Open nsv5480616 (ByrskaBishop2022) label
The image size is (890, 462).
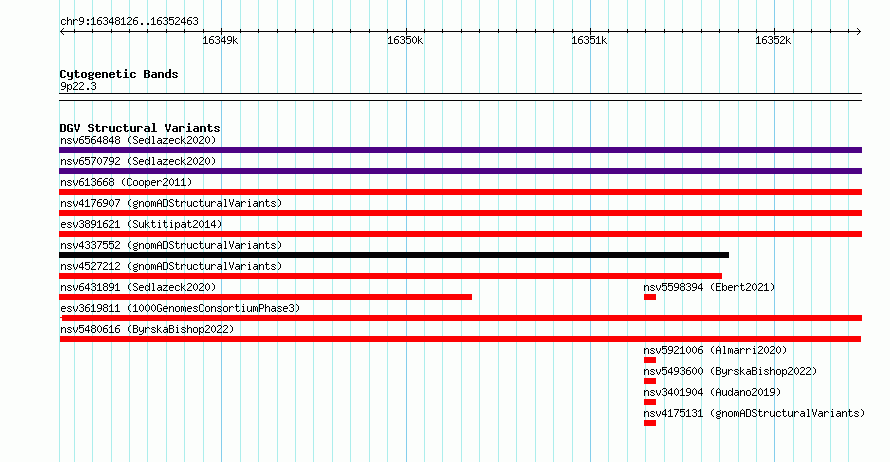coord(147,329)
